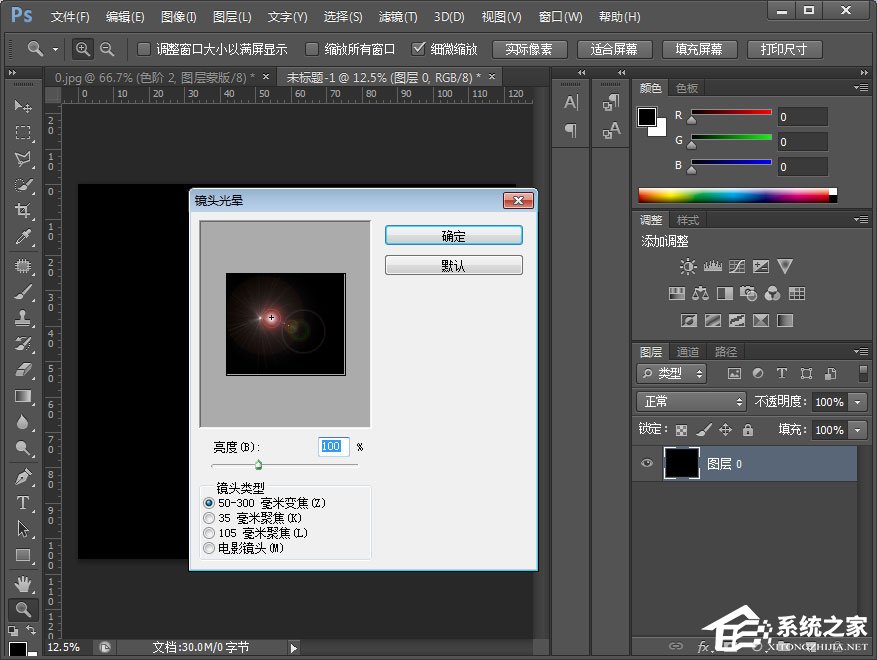Image resolution: width=877 pixels, height=660 pixels.
Task: Open the 滤镜(T) menu
Action: point(399,17)
